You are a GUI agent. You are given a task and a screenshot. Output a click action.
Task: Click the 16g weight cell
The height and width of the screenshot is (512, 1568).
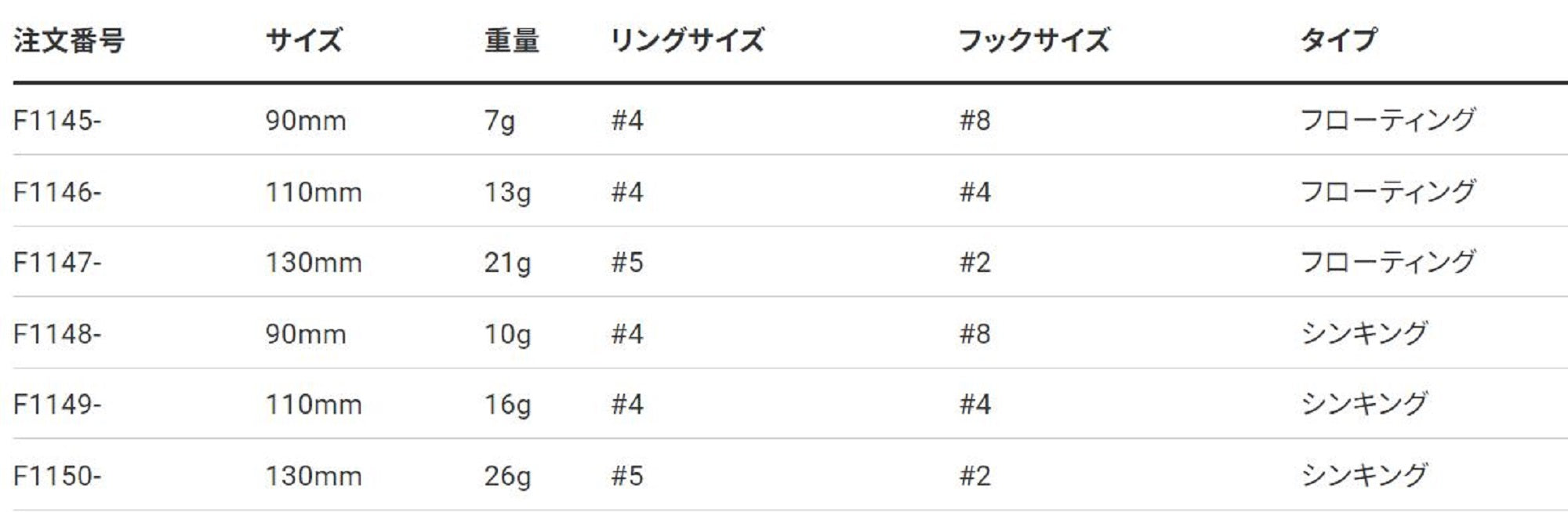point(507,405)
